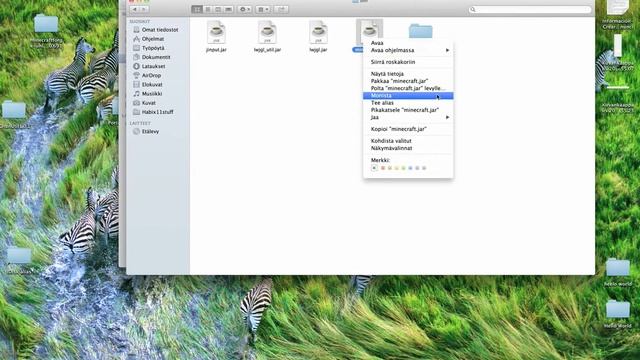This screenshot has width=640, height=360.
Task: Select the Minecraft folder on the desktop
Action: point(46,23)
